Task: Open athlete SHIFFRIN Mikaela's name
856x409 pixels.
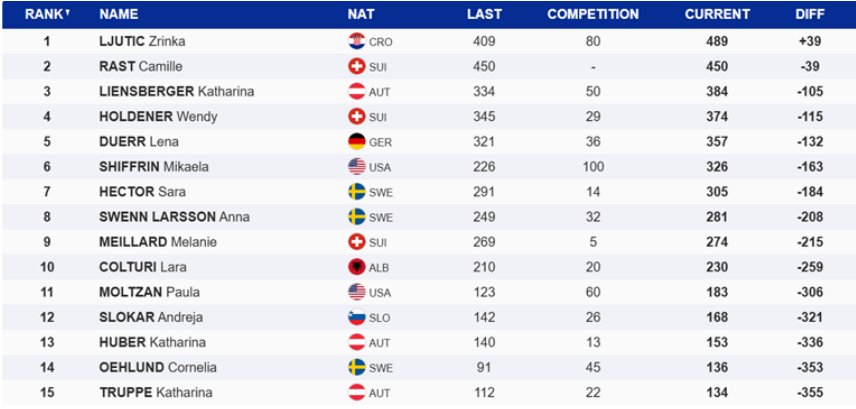Action: [153, 167]
